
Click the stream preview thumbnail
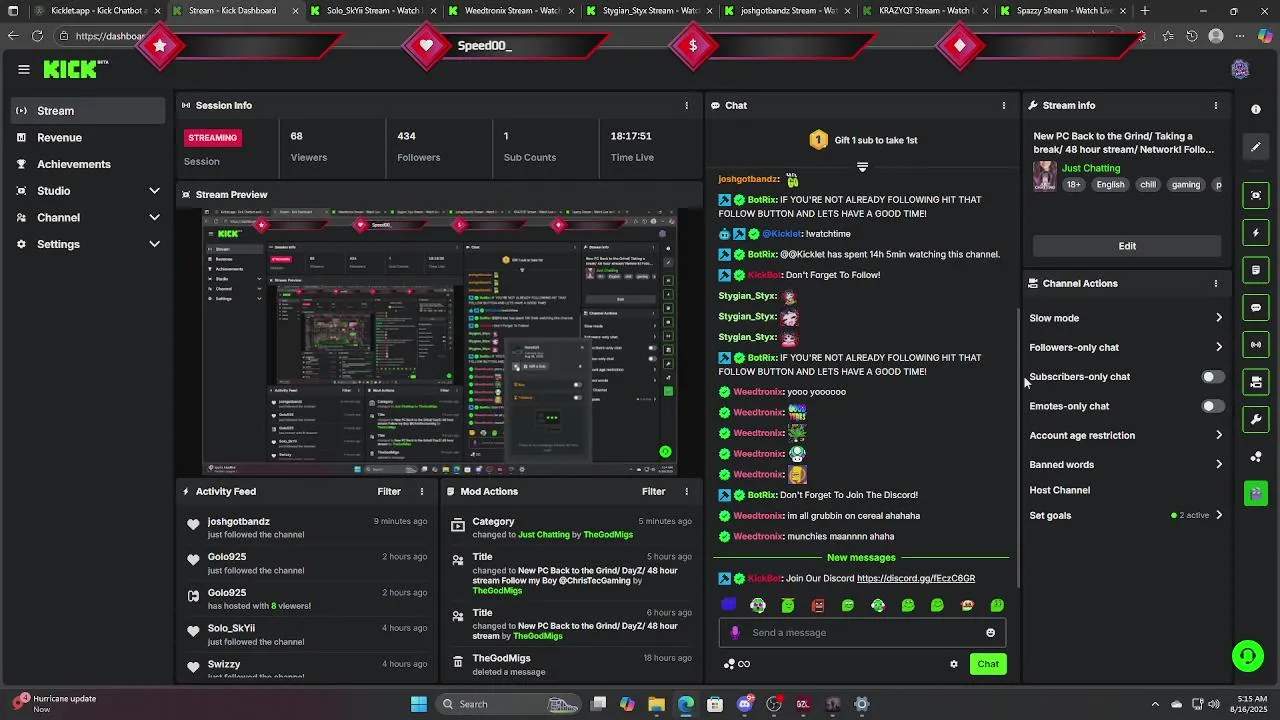point(440,342)
